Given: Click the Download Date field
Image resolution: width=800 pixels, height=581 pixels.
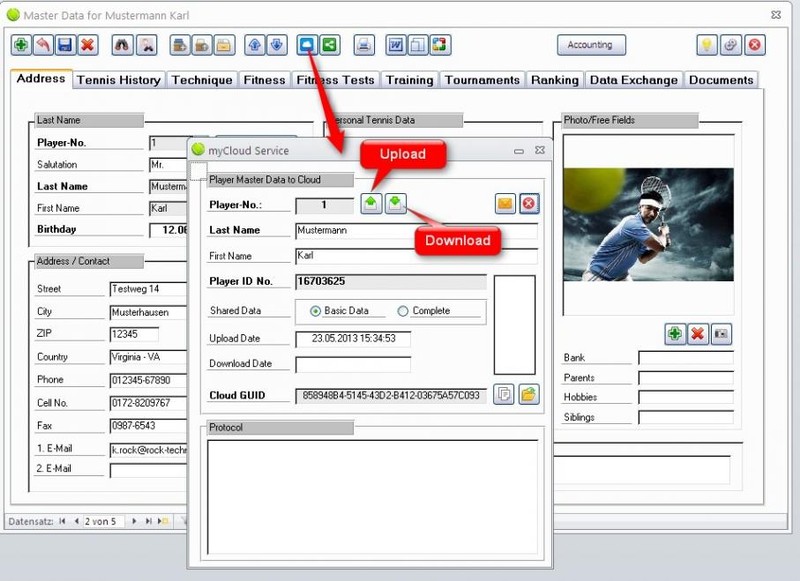Looking at the screenshot, I should click(x=352, y=364).
